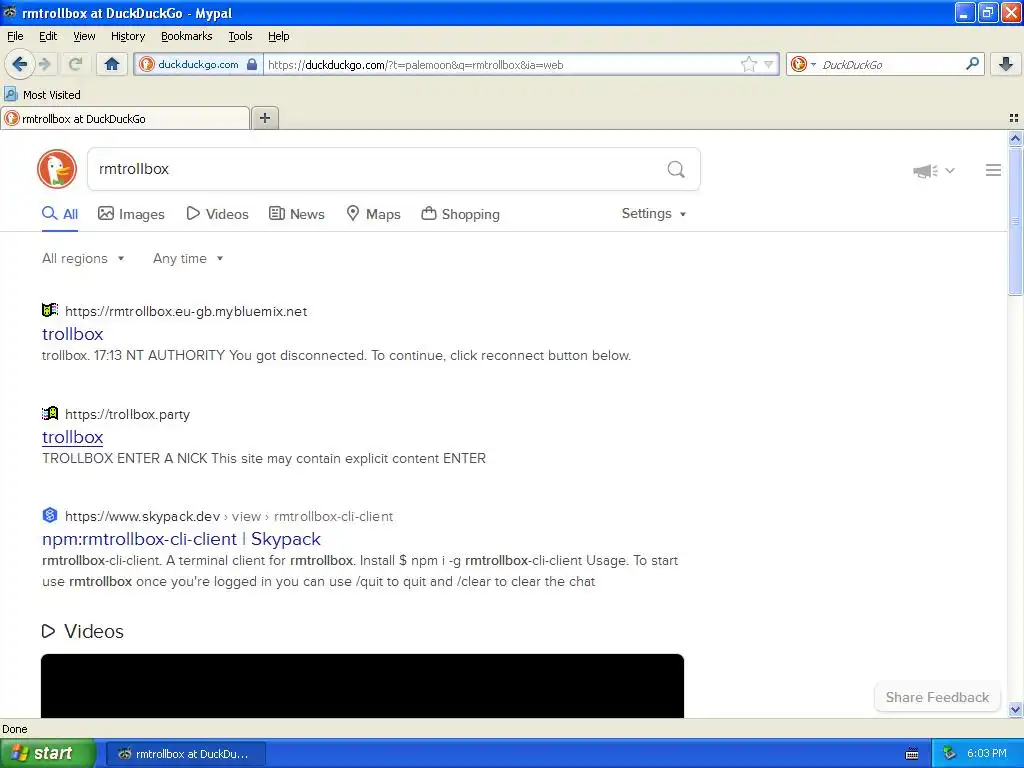Screen dimensions: 1024x768
Task: Open the Videos section heading
Action: pyautogui.click(x=83, y=632)
